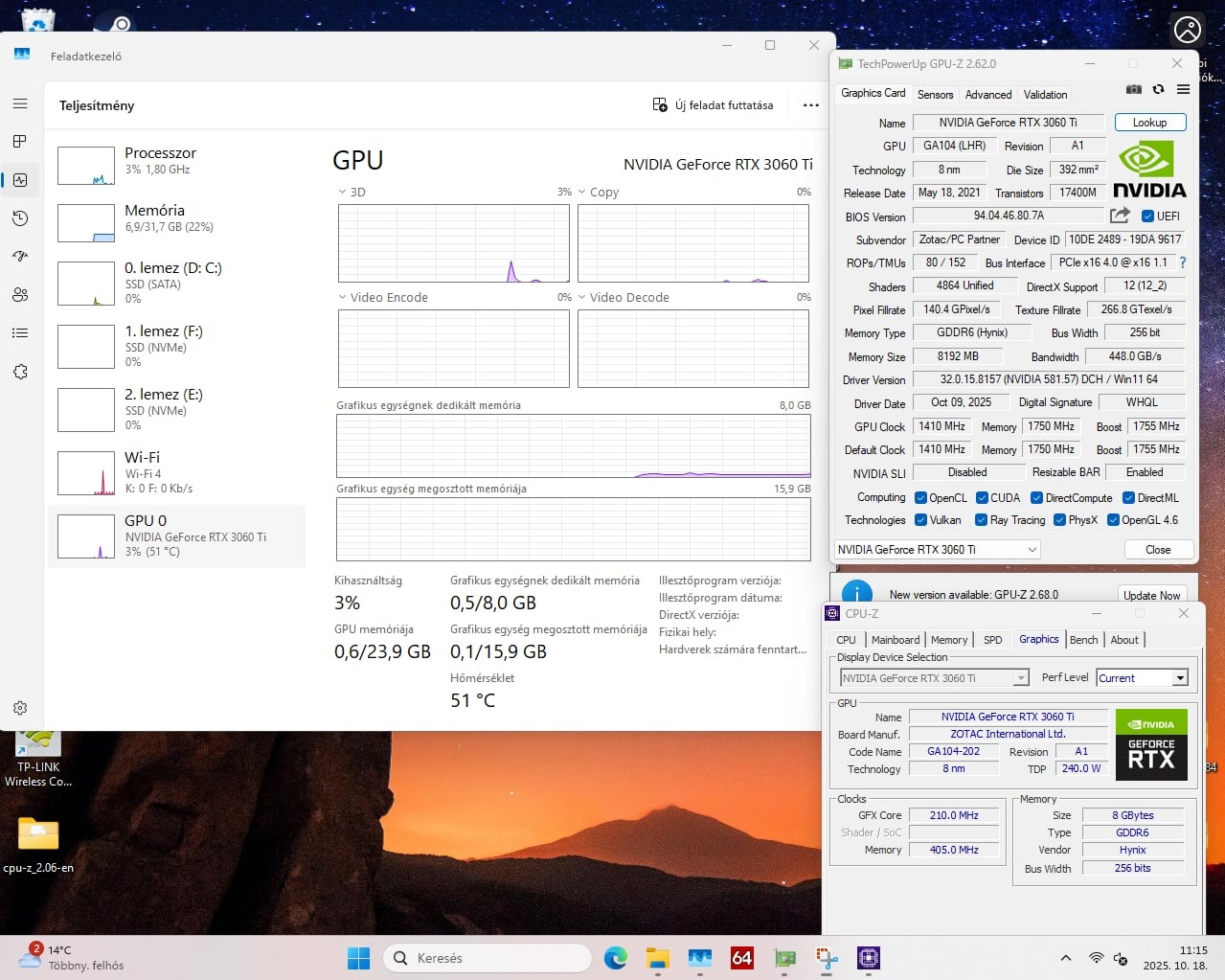Open App history icon in Task Manager

point(20,218)
